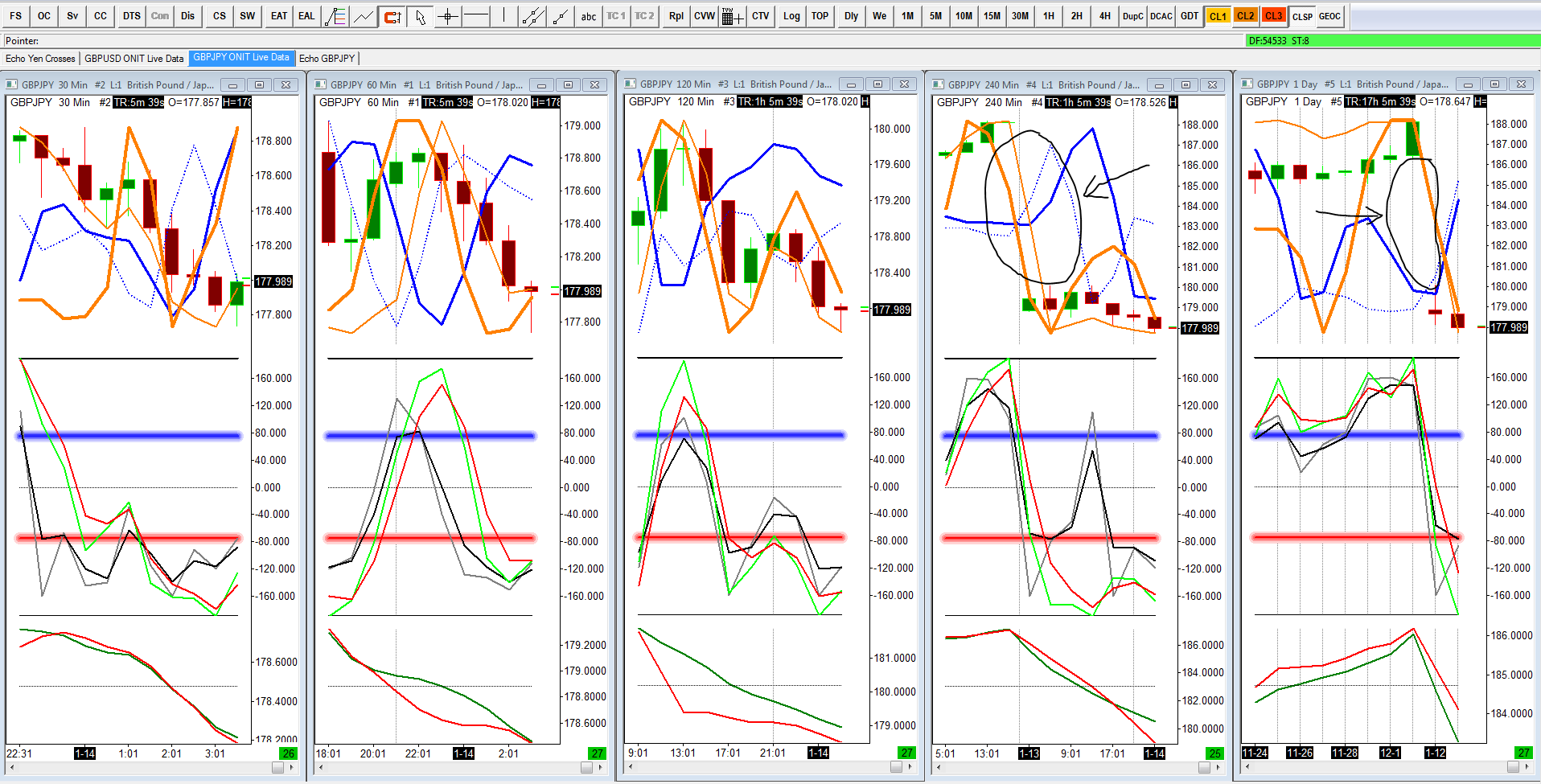Click DF:54533 ST:8 green status bar
Screen dimensions: 1541x784
(x=1392, y=40)
